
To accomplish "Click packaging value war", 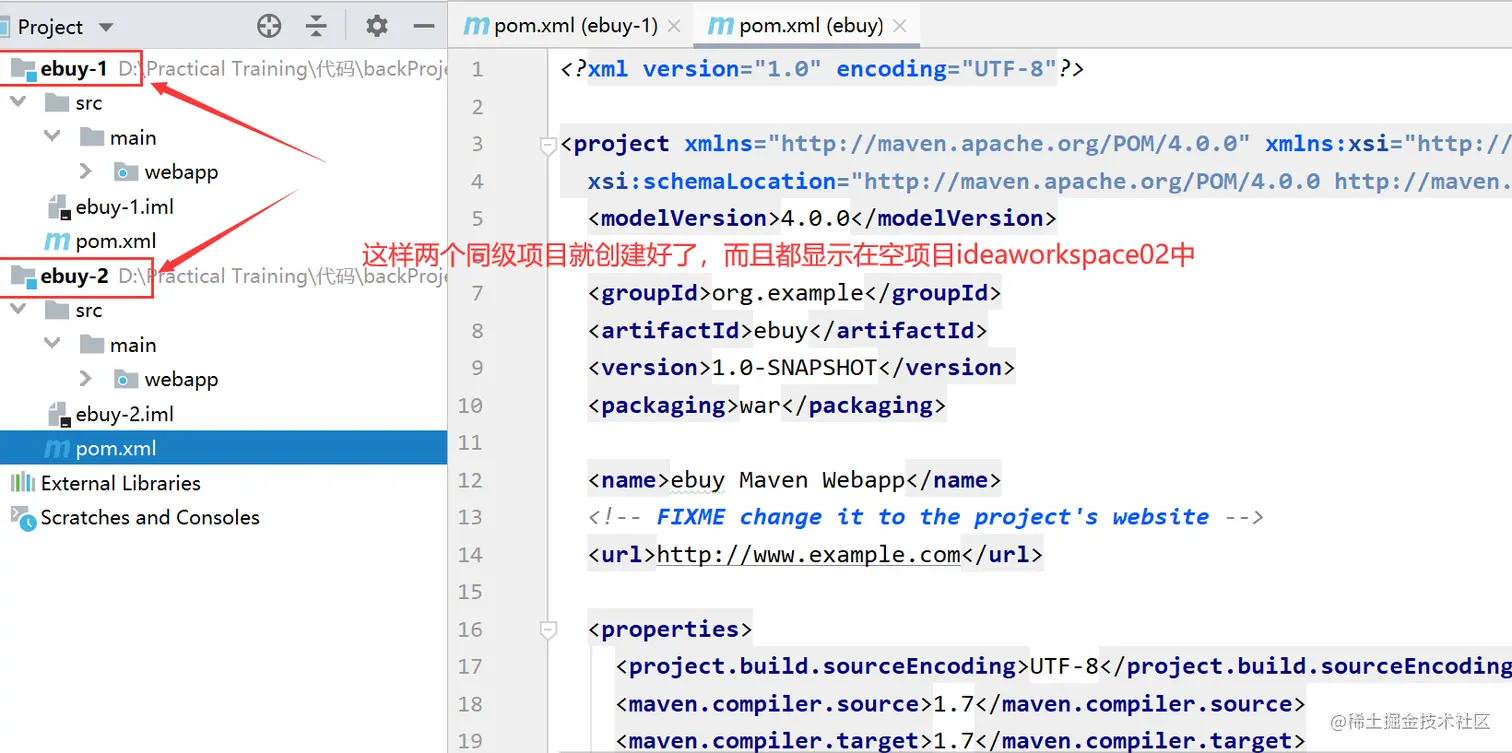I will [760, 405].
